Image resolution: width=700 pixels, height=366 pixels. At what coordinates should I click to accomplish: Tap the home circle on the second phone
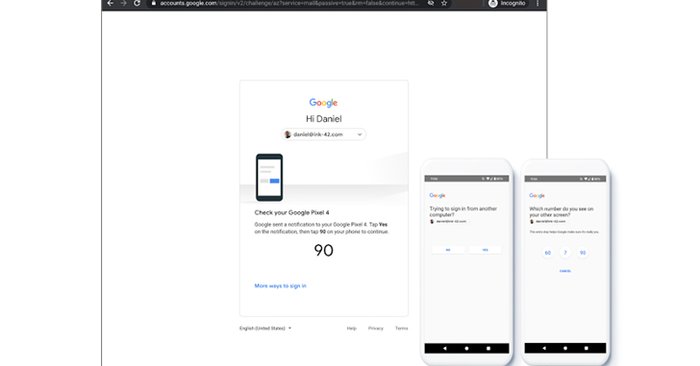pos(565,348)
